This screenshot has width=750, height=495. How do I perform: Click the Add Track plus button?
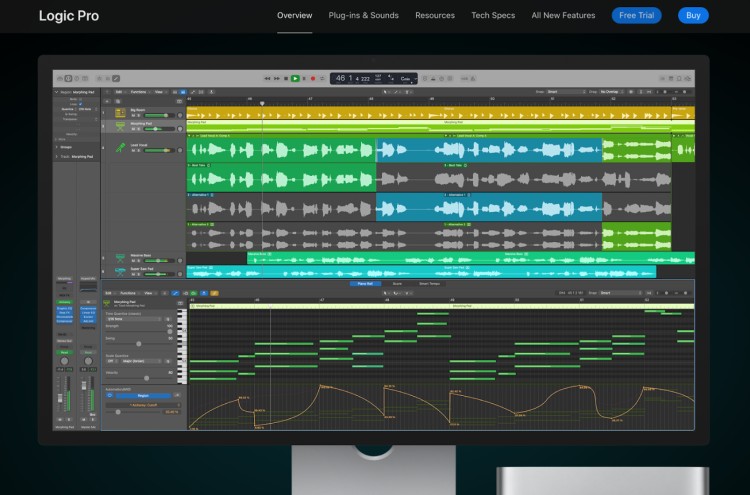pyautogui.click(x=107, y=101)
